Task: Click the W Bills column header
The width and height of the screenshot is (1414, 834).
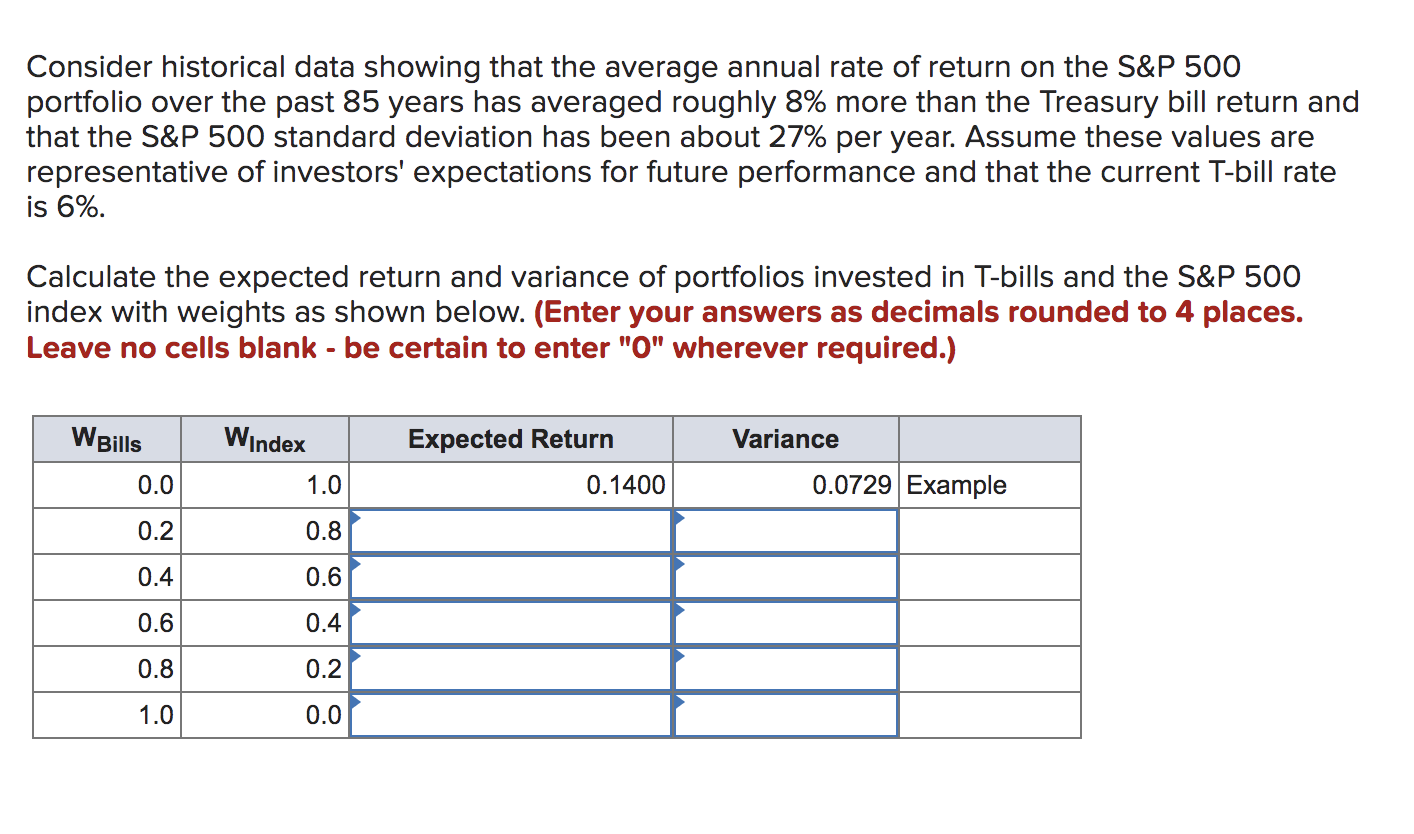Action: (106, 438)
